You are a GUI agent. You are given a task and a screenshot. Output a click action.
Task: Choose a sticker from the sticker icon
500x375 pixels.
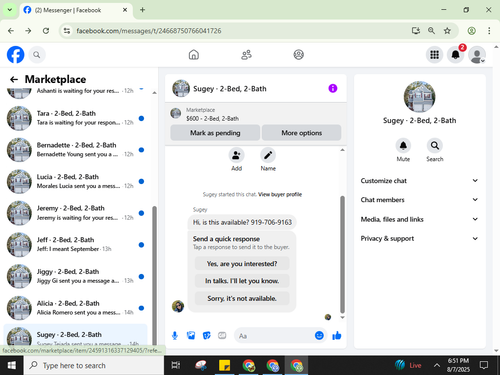[207, 336]
